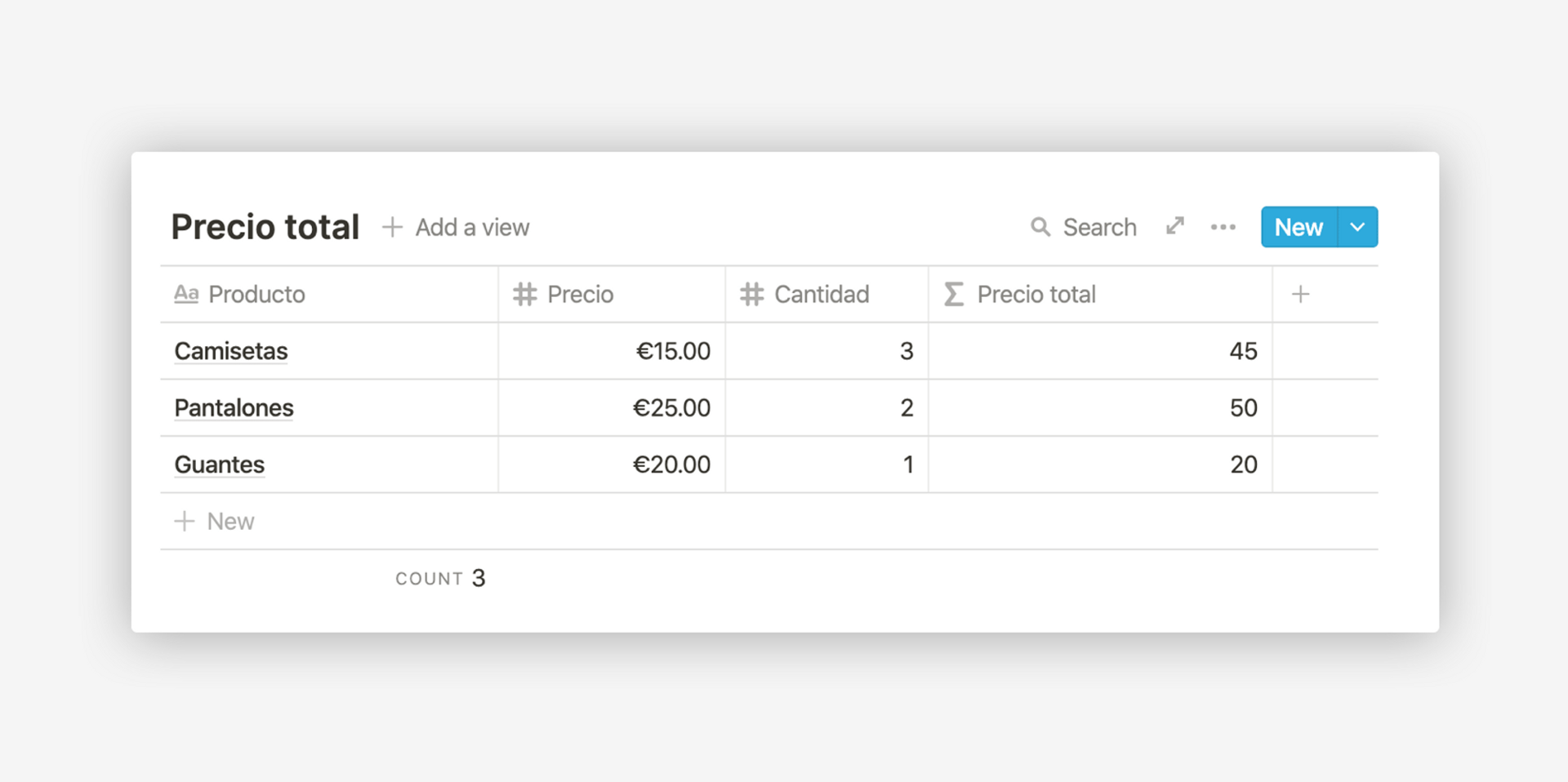1568x782 pixels.
Task: Open the New button dropdown chevron
Action: (x=1356, y=227)
